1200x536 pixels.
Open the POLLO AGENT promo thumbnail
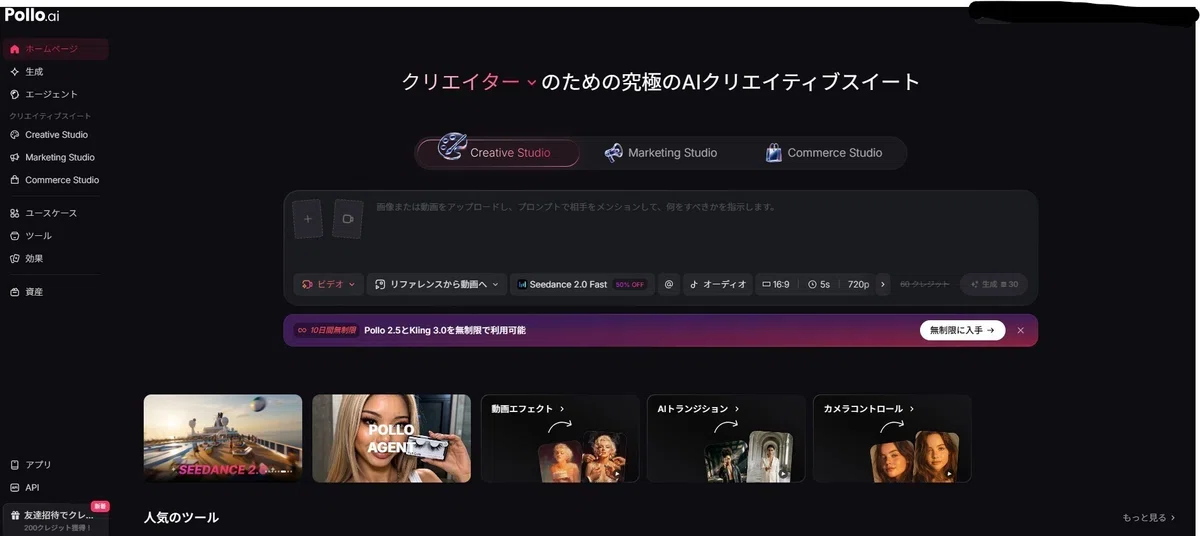pos(391,438)
